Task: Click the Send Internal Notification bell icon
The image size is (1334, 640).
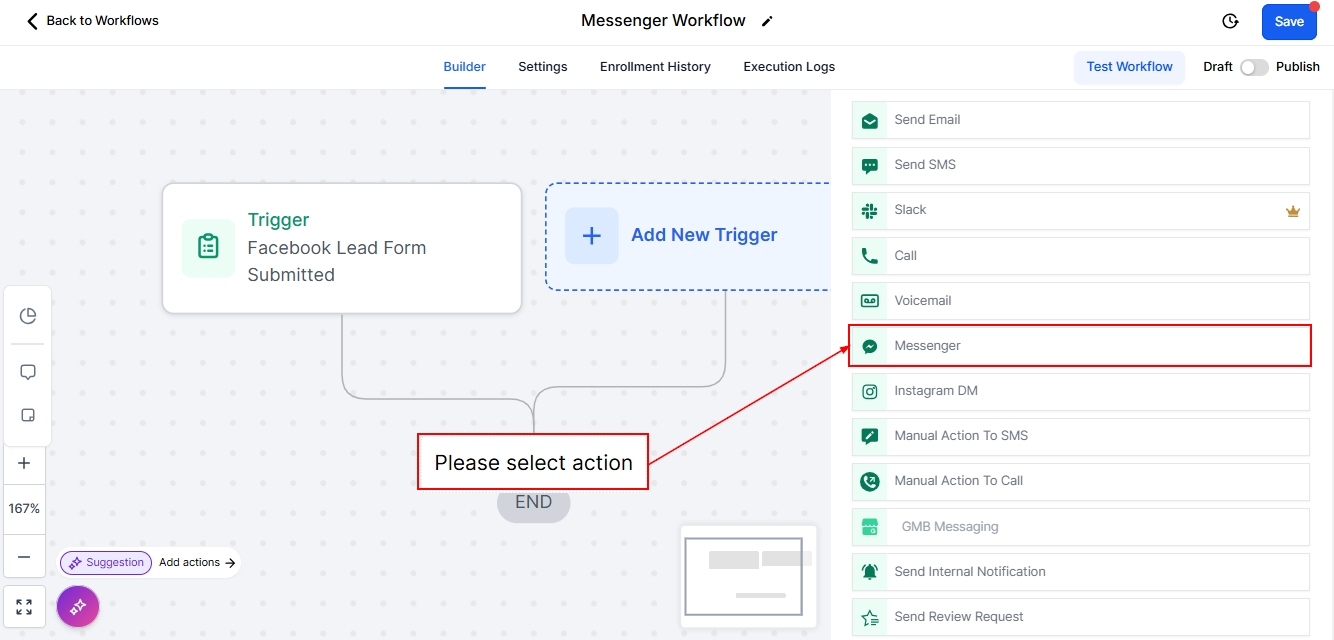Action: pos(870,572)
